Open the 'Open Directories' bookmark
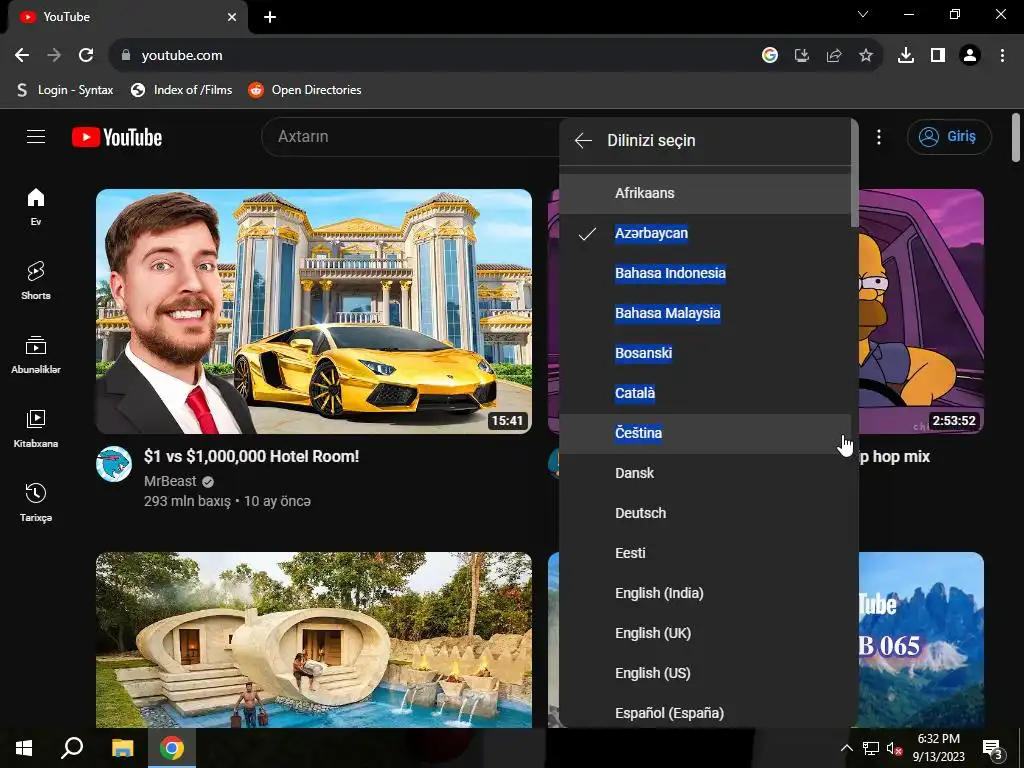This screenshot has width=1024, height=768. (x=305, y=90)
